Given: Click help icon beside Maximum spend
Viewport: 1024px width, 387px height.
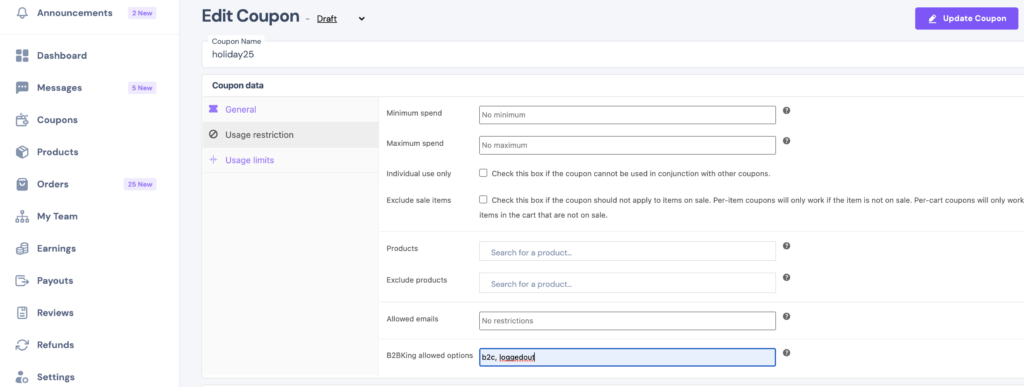Looking at the screenshot, I should click(786, 140).
